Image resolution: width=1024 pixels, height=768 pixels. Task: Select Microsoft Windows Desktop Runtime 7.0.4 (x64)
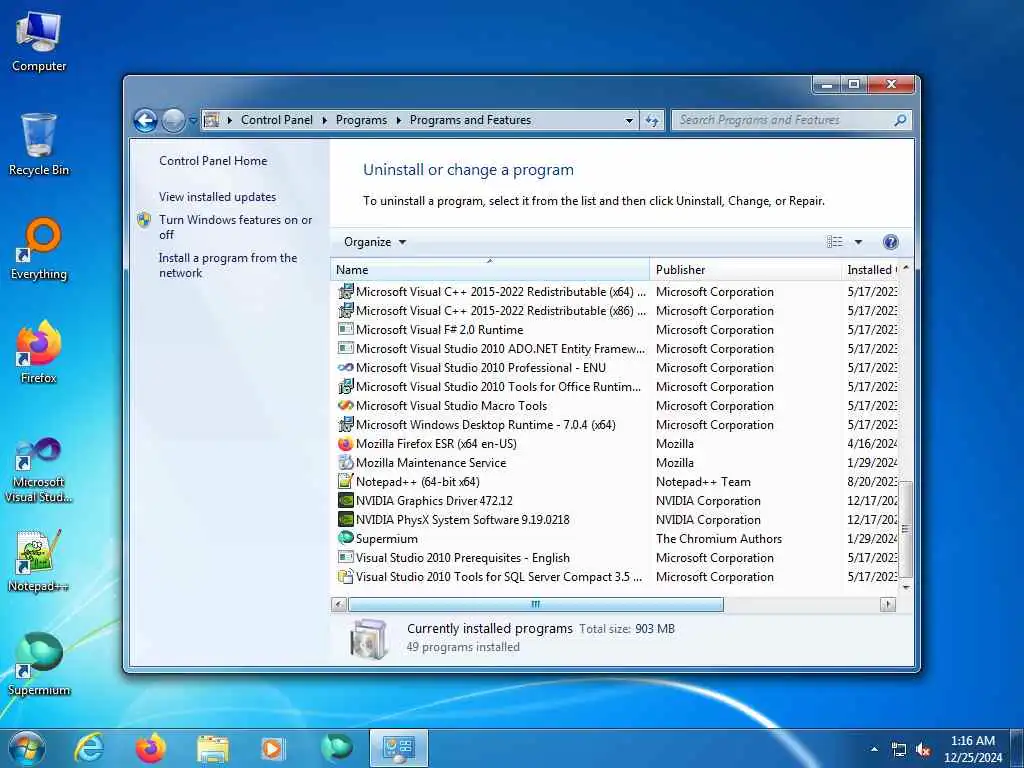click(x=485, y=424)
